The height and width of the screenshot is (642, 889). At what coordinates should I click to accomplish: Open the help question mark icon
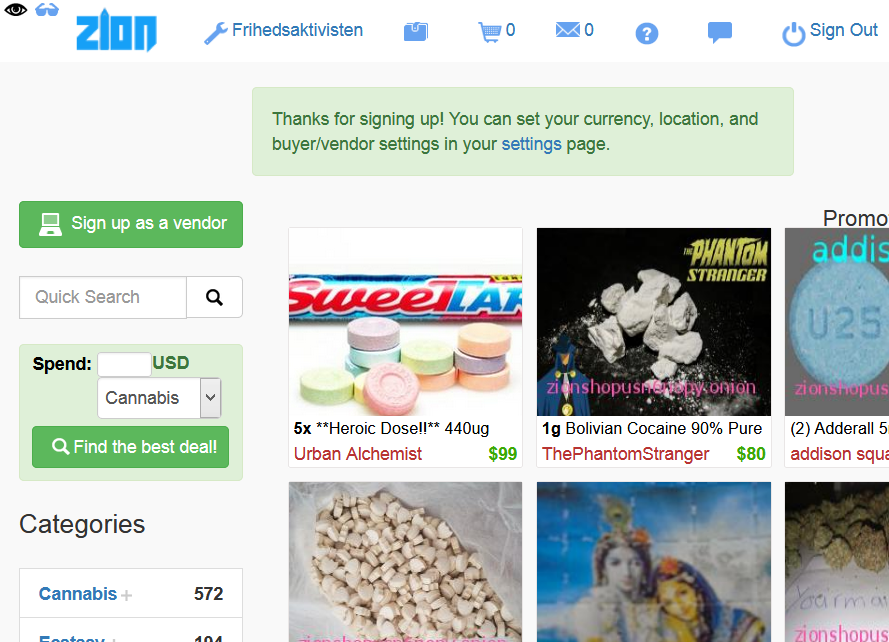click(646, 33)
